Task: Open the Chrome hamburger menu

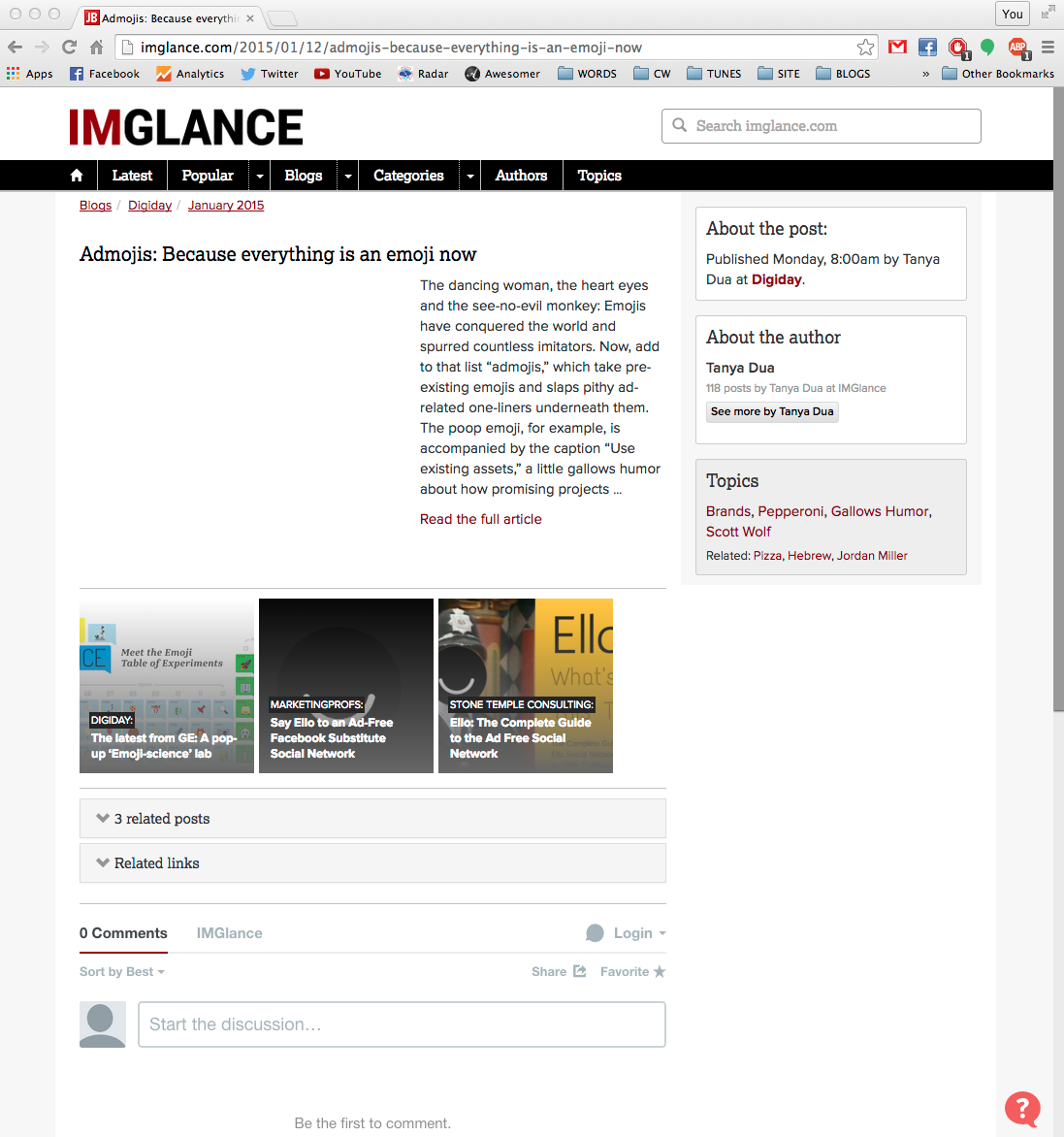Action: click(x=1048, y=48)
